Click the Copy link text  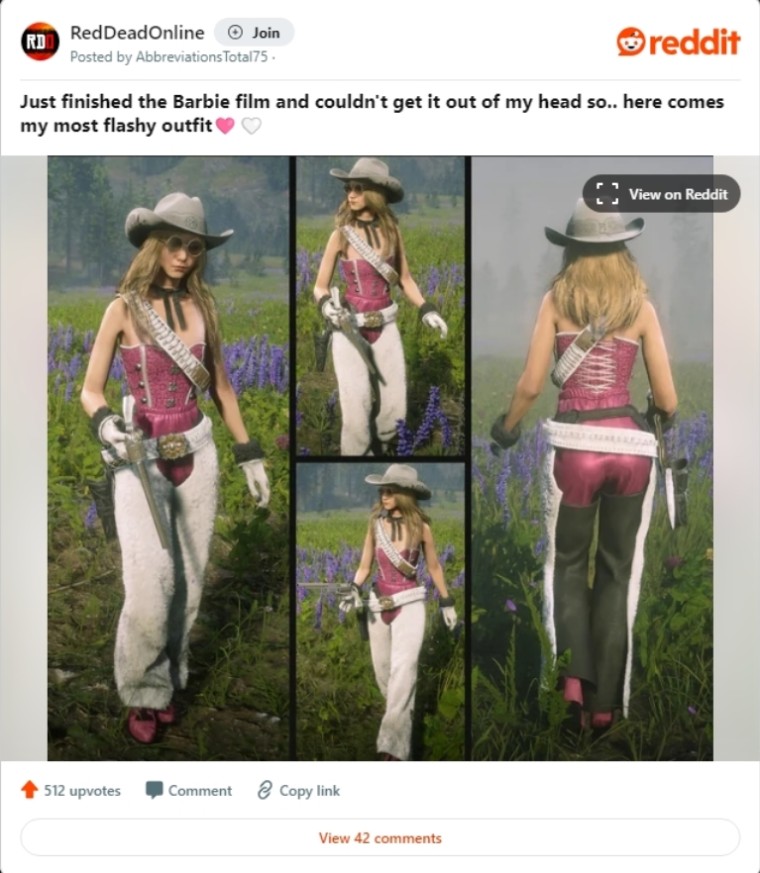click(x=310, y=791)
